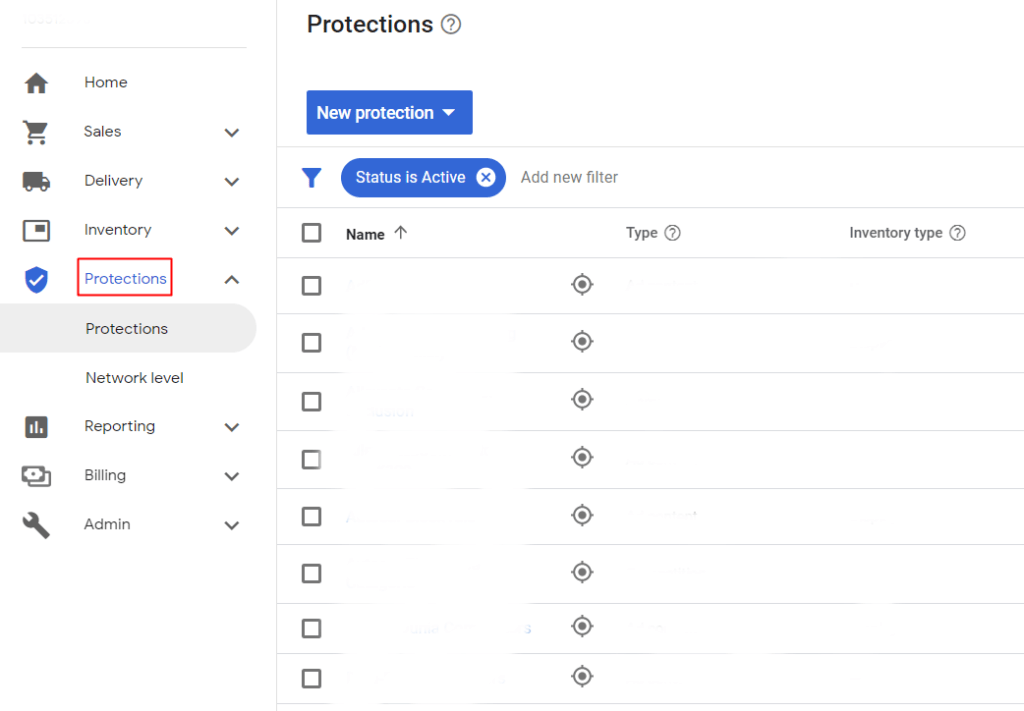The width and height of the screenshot is (1024, 711).
Task: Open the Protections help question mark
Action: pyautogui.click(x=450, y=23)
